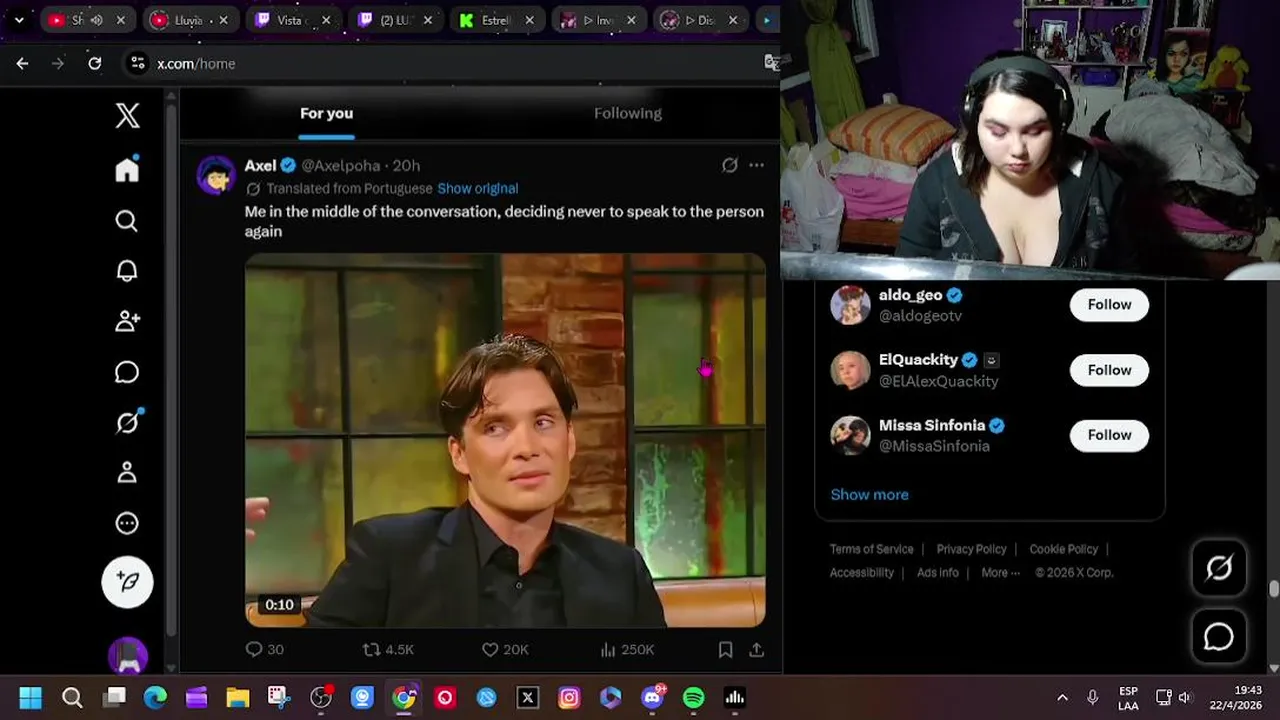Viewport: 1280px width, 720px height.
Task: Click the taskbar volume speaker icon
Action: (1185, 697)
